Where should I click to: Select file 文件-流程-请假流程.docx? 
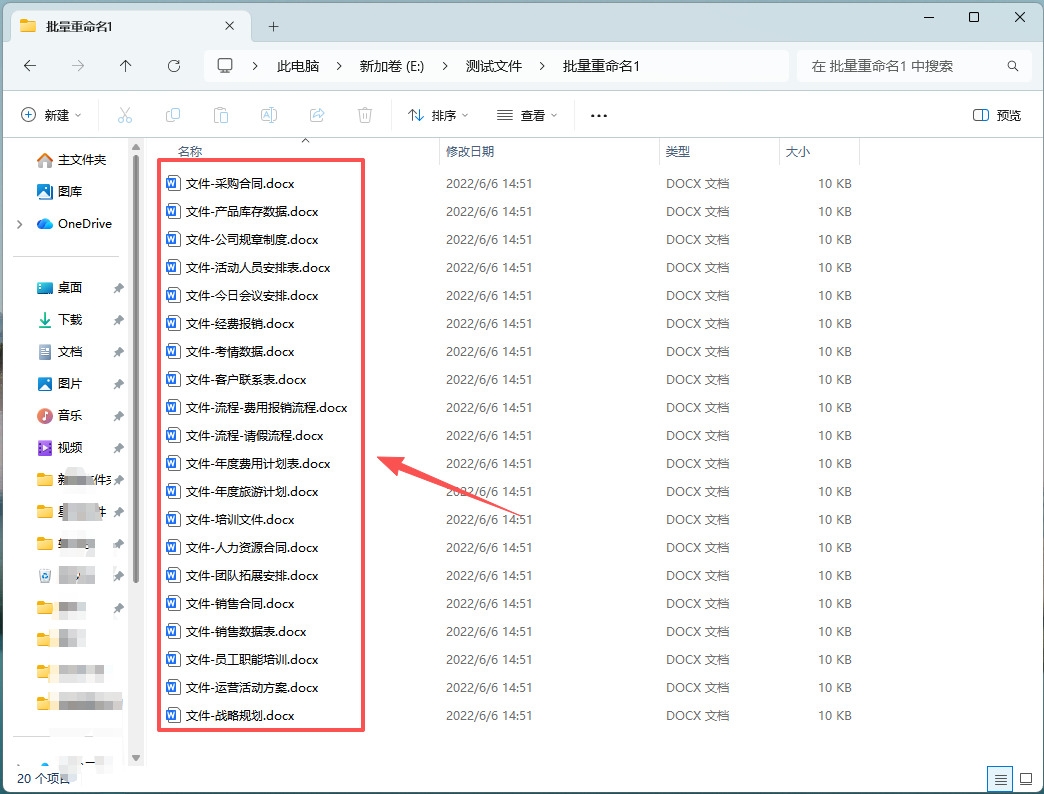tap(244, 435)
